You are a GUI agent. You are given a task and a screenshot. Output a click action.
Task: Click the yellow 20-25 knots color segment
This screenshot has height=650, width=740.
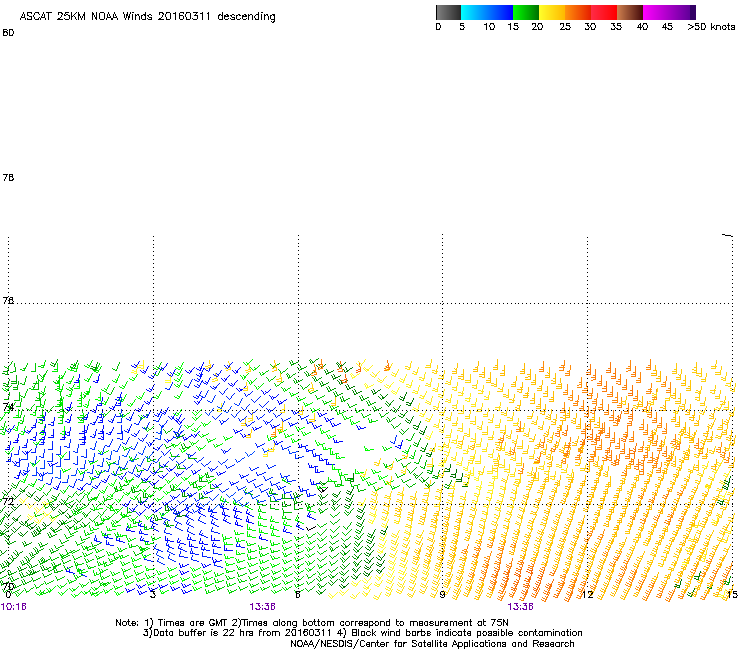tap(552, 12)
